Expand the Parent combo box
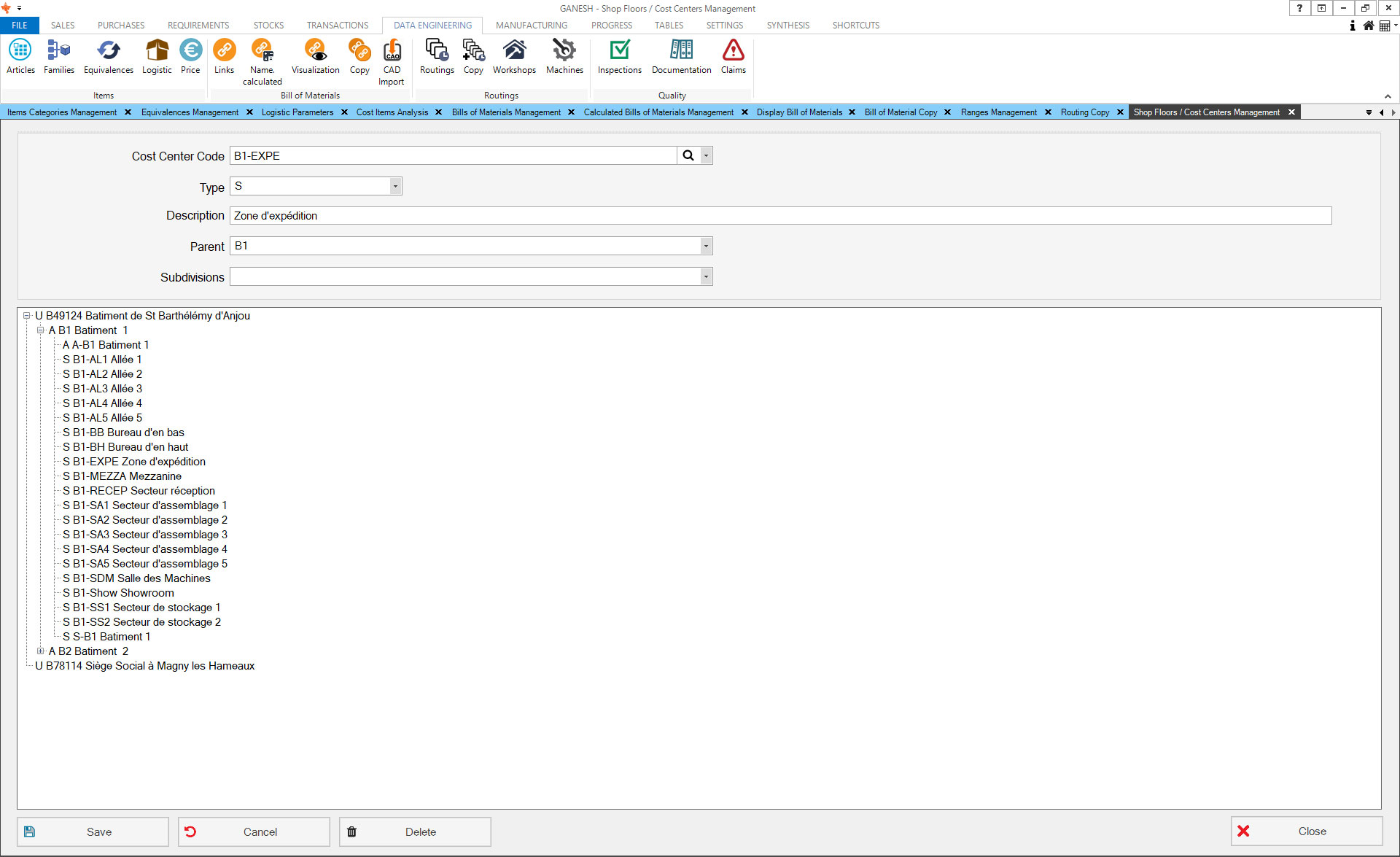The width and height of the screenshot is (1400, 857). pos(705,247)
